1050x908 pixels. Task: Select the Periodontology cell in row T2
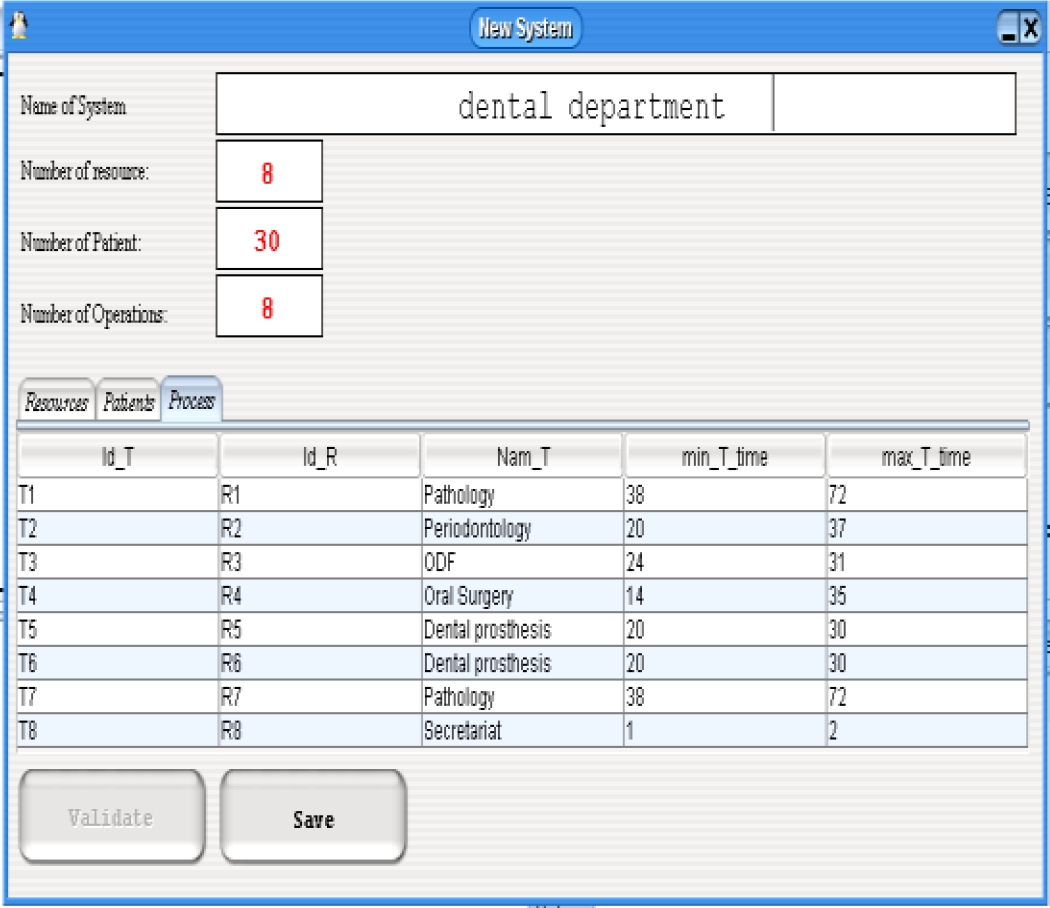[522, 528]
